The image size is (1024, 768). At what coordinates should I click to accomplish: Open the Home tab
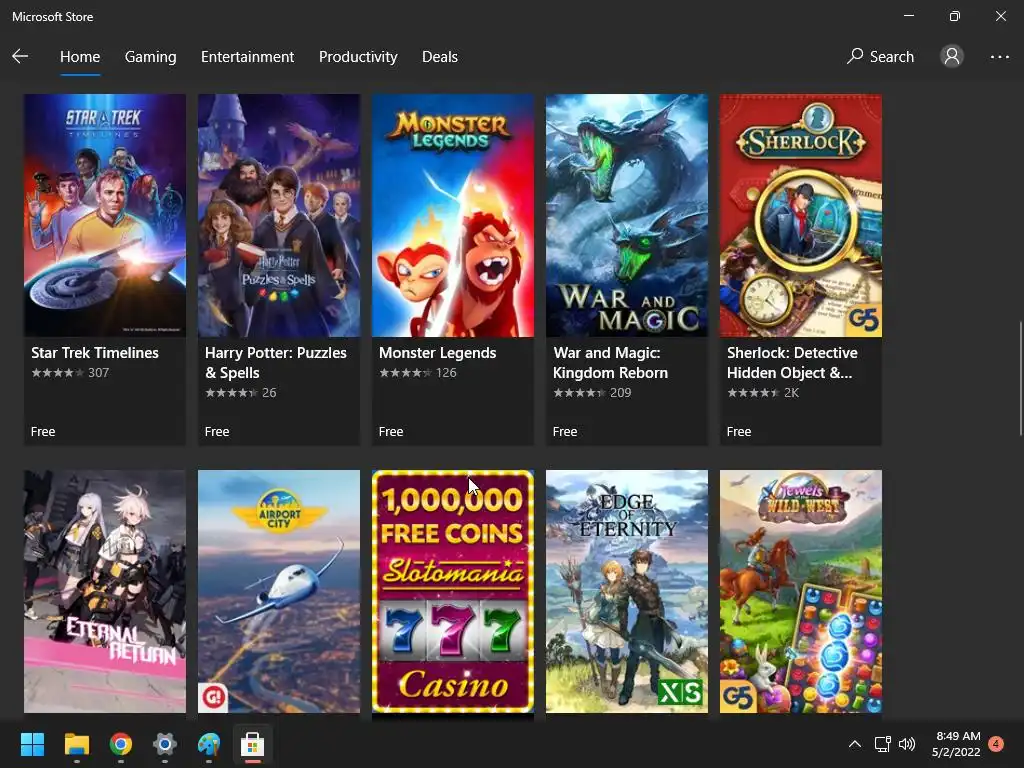click(x=80, y=57)
